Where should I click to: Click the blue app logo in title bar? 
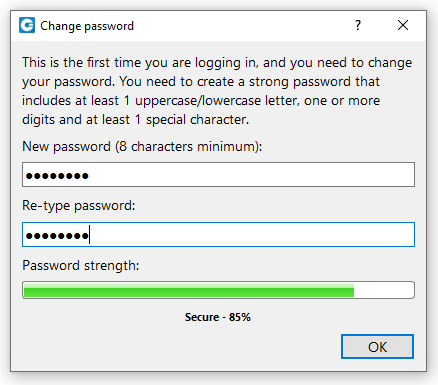pyautogui.click(x=27, y=25)
